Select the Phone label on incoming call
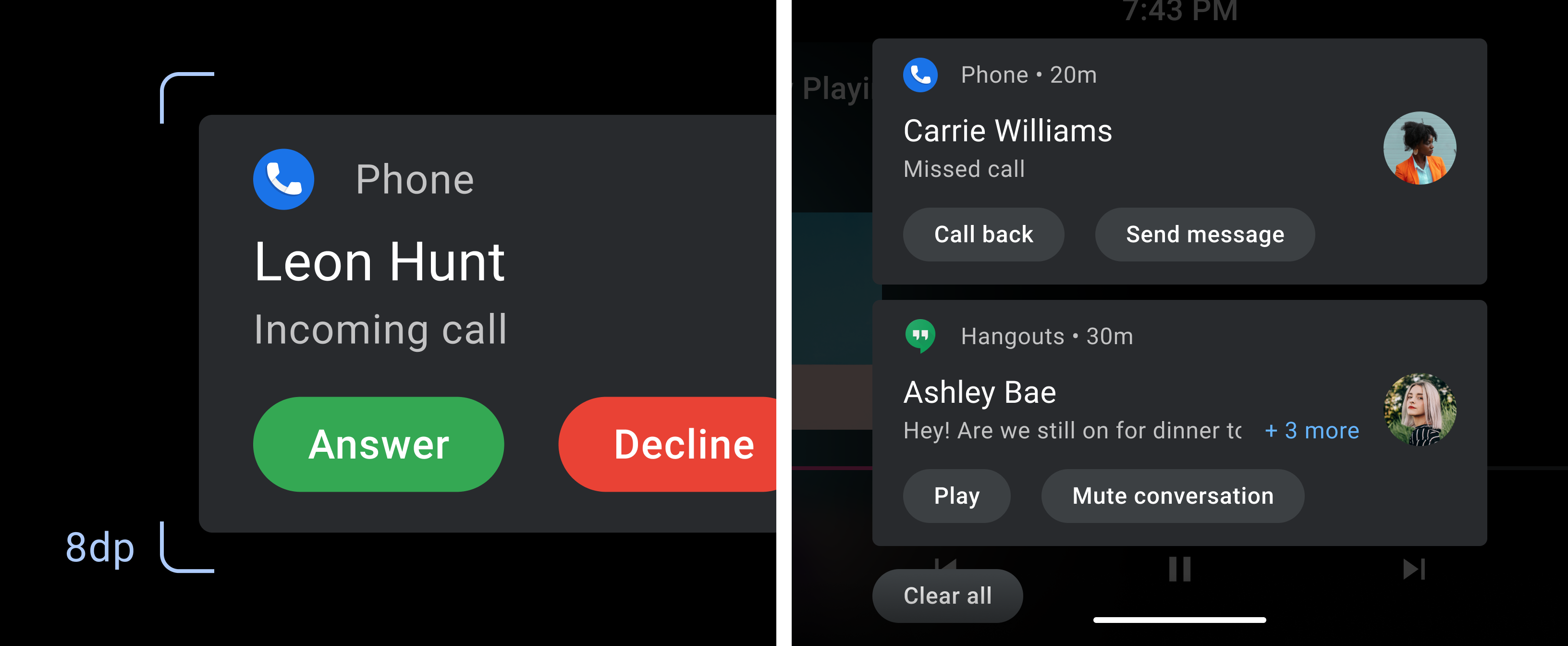Image resolution: width=1568 pixels, height=646 pixels. (416, 180)
